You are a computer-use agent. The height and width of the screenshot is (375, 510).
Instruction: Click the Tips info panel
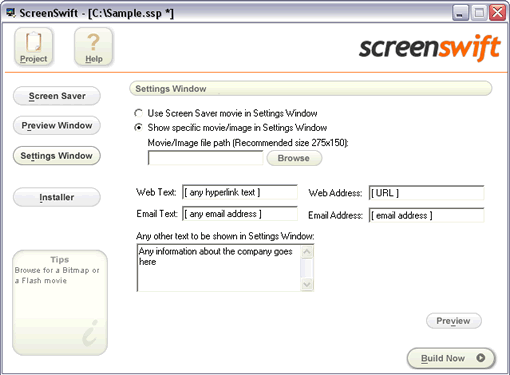(60, 303)
